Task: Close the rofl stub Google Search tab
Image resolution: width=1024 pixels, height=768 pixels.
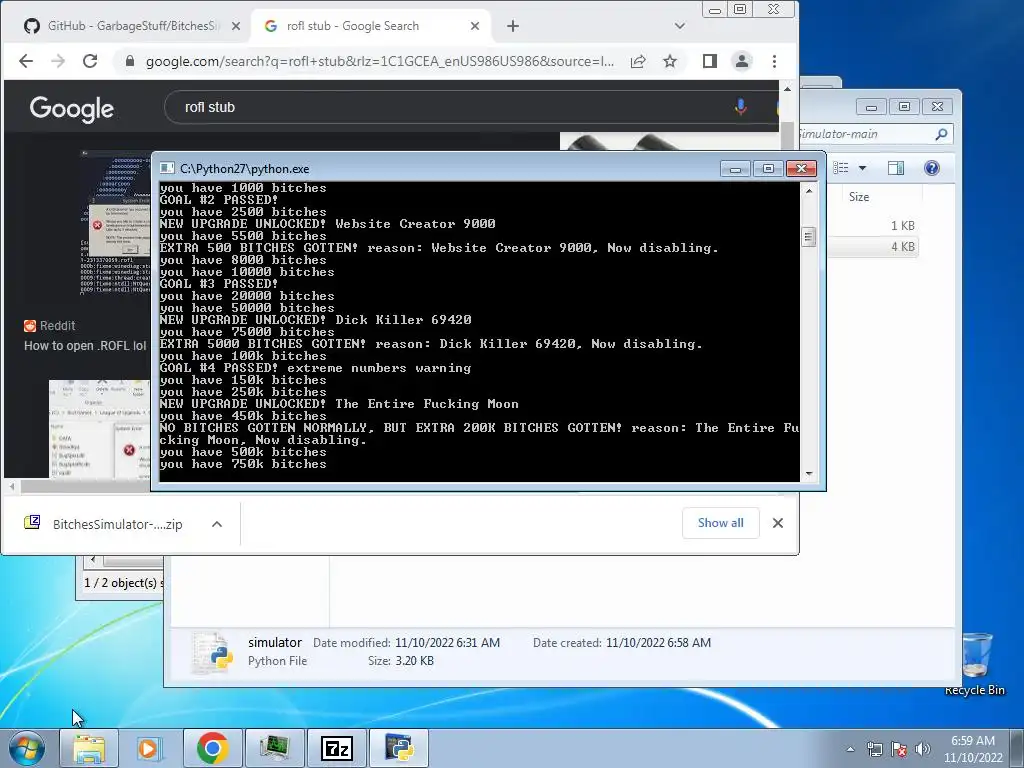Action: coord(475,26)
